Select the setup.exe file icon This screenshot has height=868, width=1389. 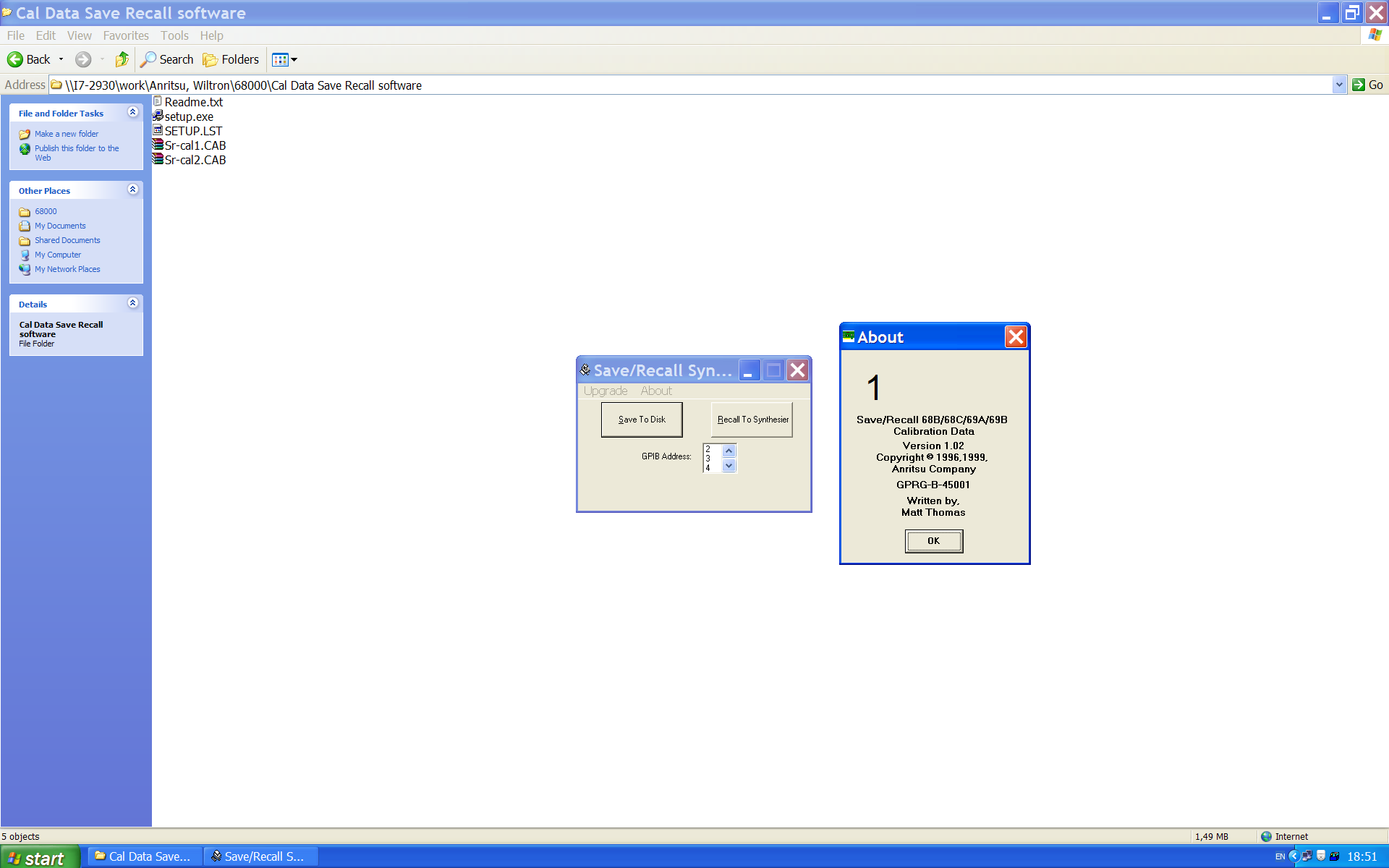coord(158,116)
